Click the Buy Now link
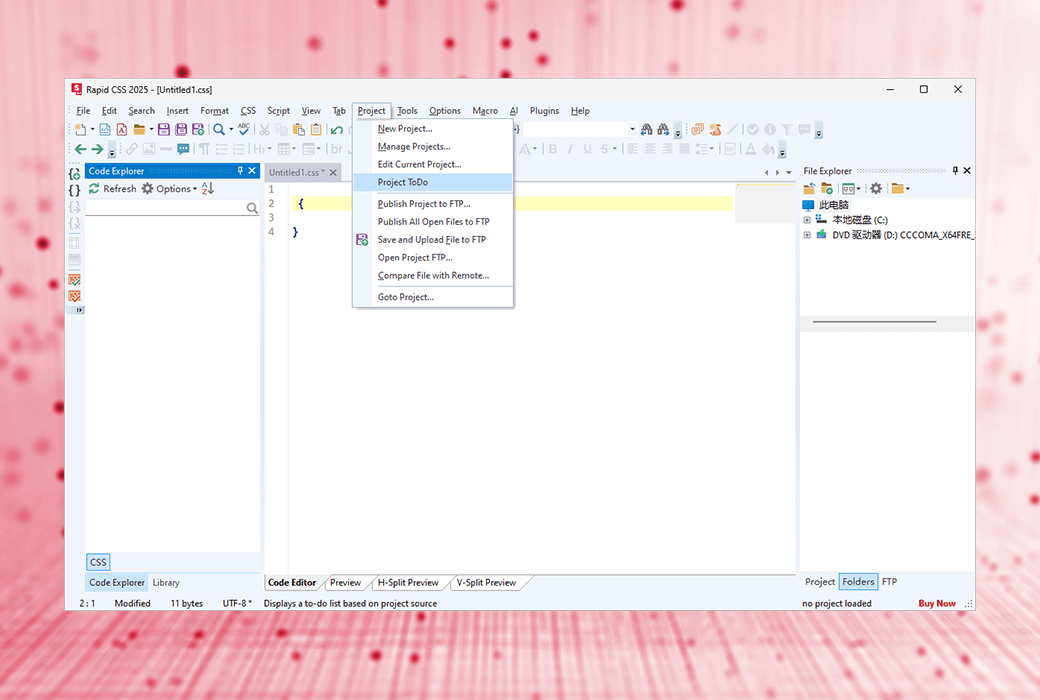Image resolution: width=1040 pixels, height=700 pixels. 937,603
